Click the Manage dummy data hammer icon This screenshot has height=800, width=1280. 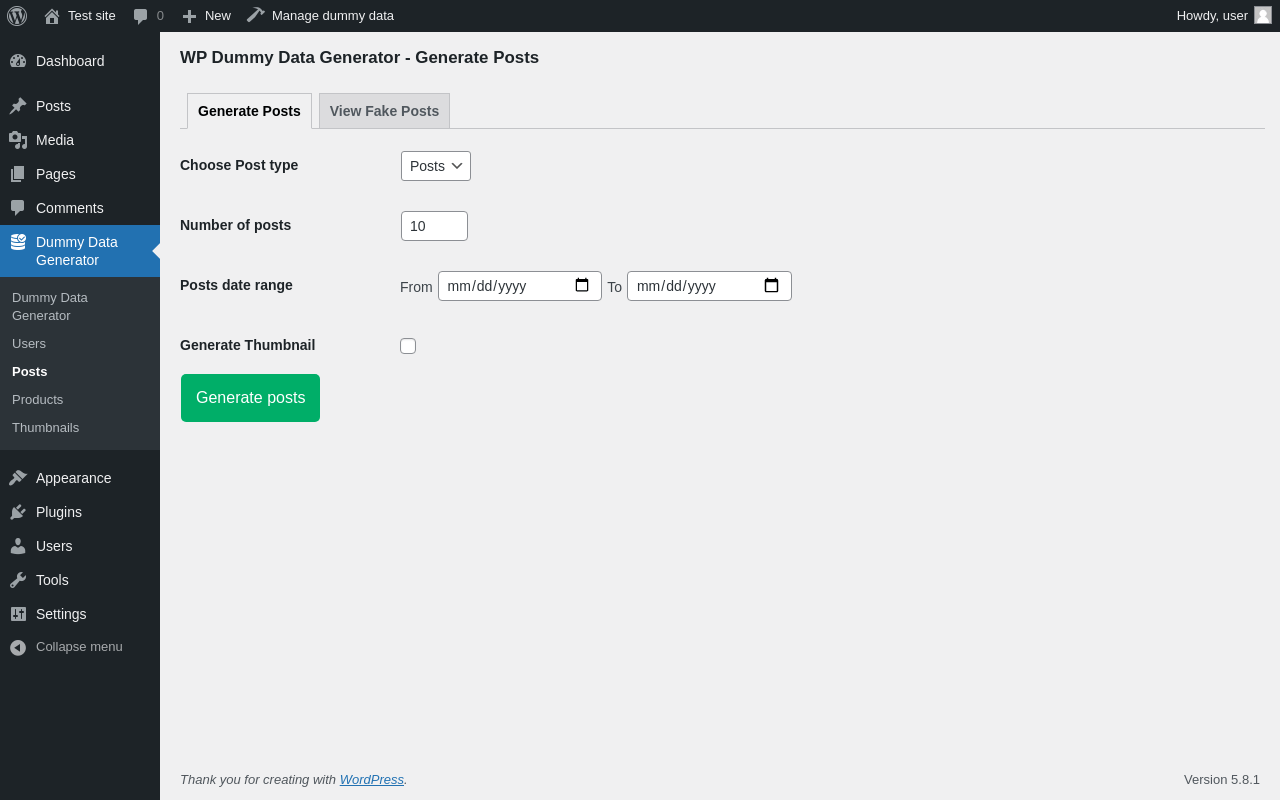(x=256, y=15)
